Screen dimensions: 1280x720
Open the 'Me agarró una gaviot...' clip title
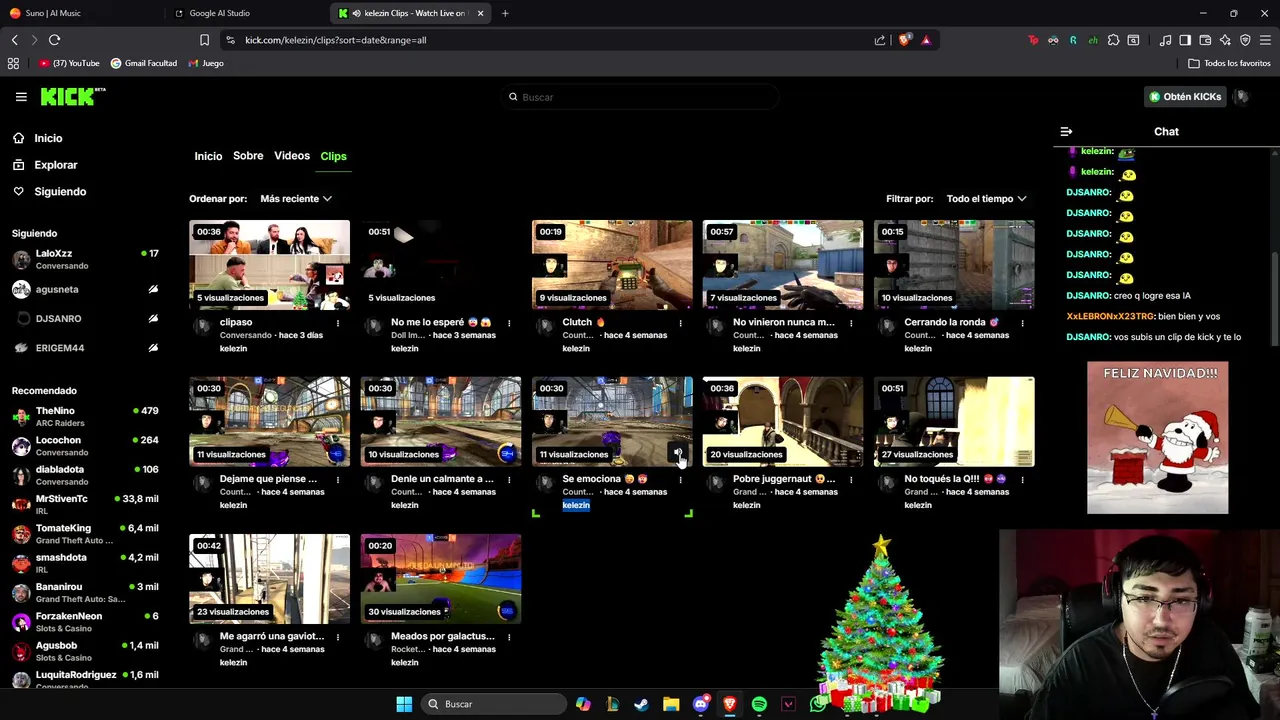272,636
